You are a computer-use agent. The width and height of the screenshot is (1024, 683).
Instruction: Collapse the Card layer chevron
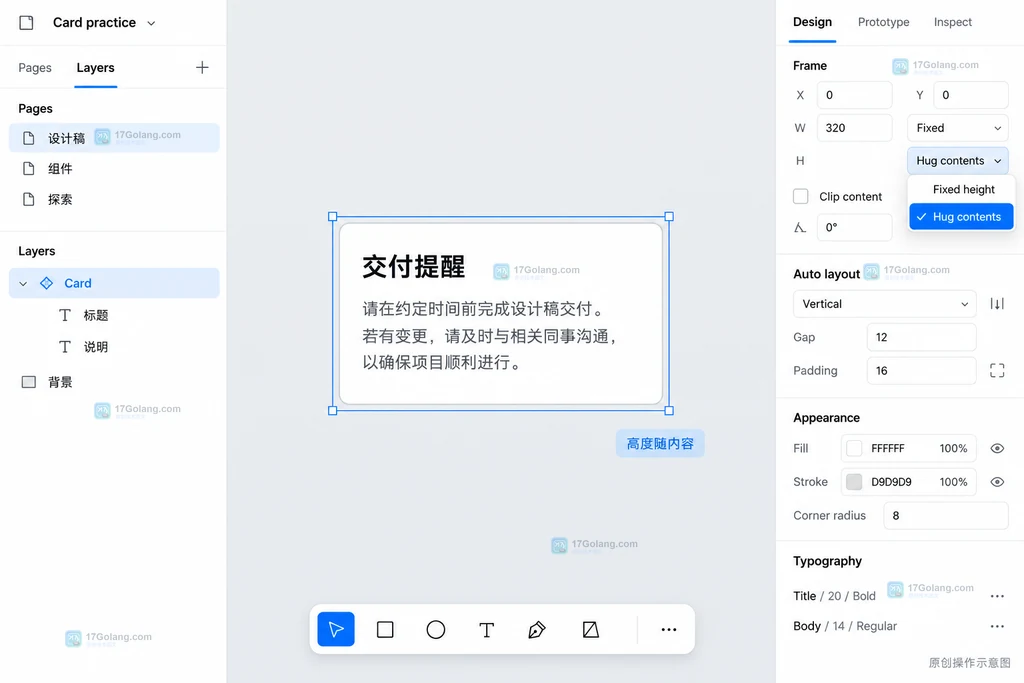pos(24,283)
